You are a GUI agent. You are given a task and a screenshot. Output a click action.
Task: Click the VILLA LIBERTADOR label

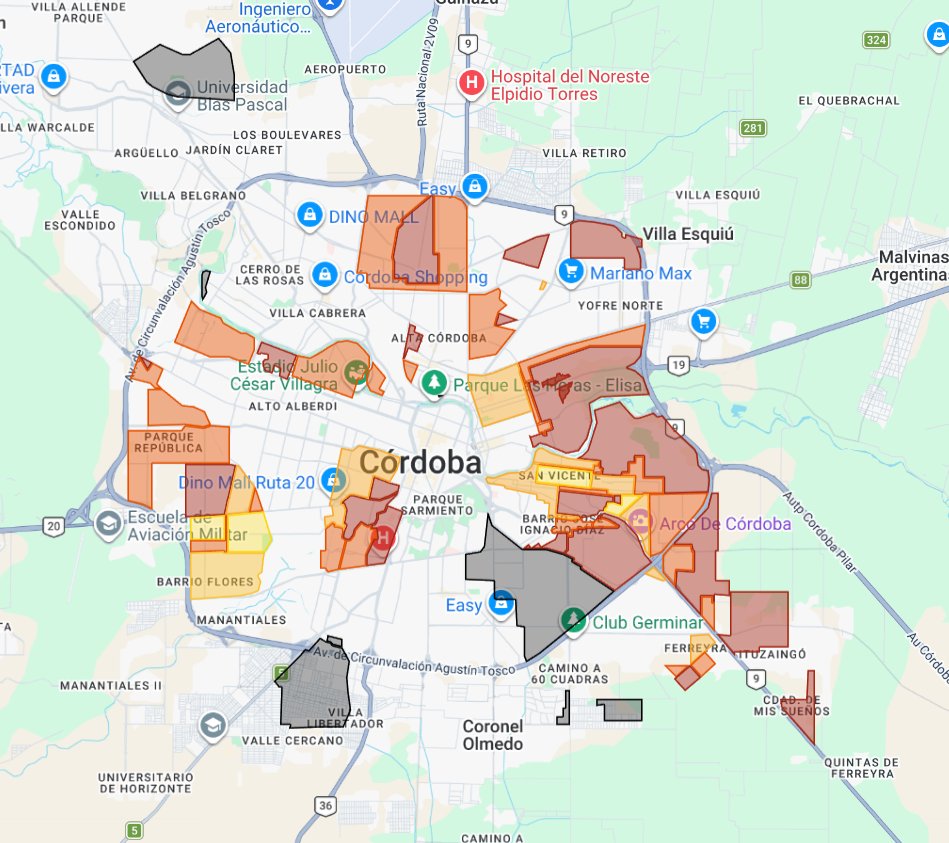click(345, 718)
